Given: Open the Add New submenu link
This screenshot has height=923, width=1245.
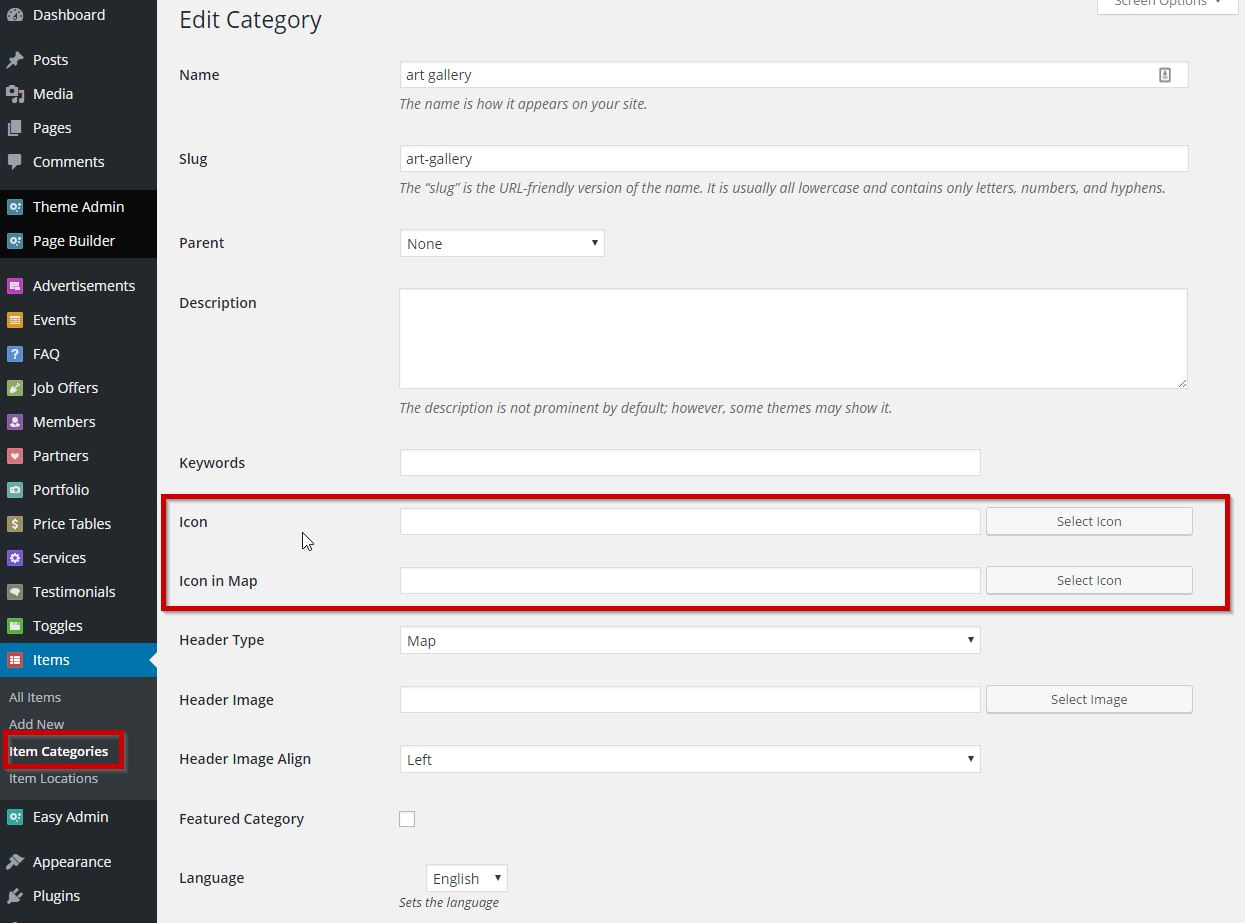Looking at the screenshot, I should click(x=36, y=724).
